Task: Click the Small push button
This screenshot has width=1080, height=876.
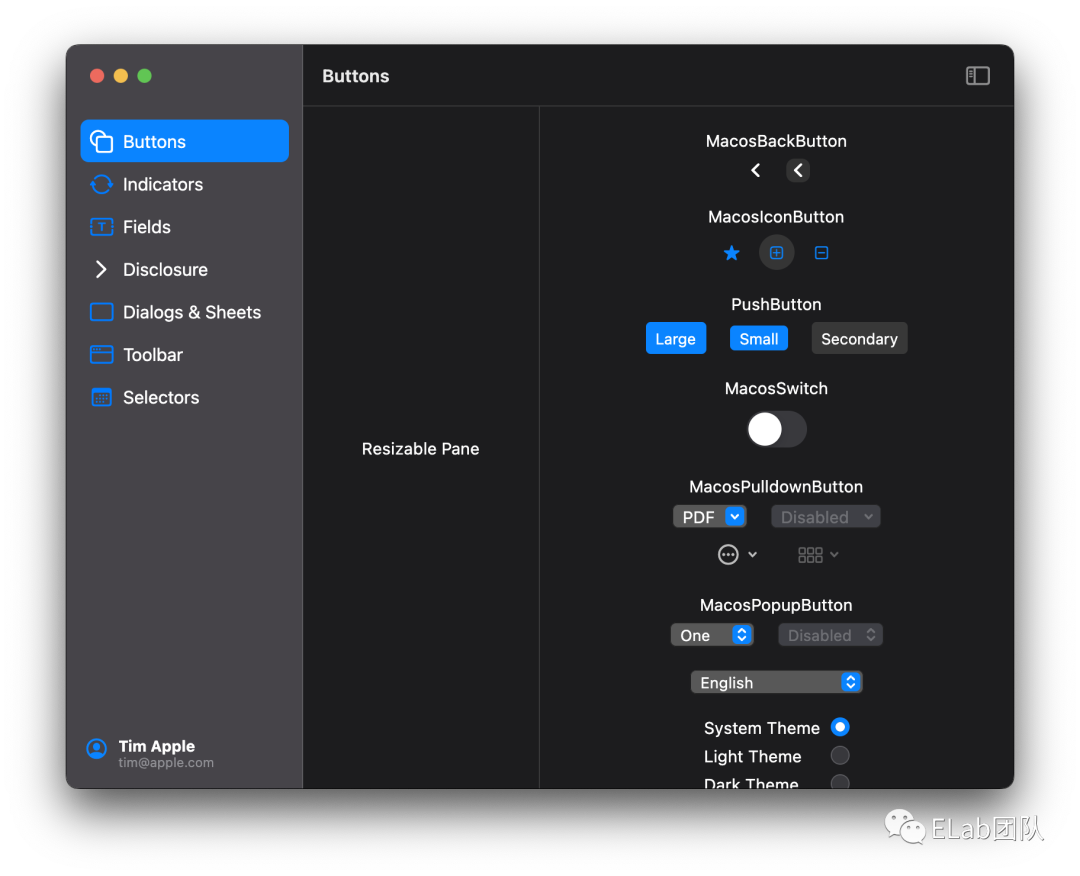Action: click(758, 338)
